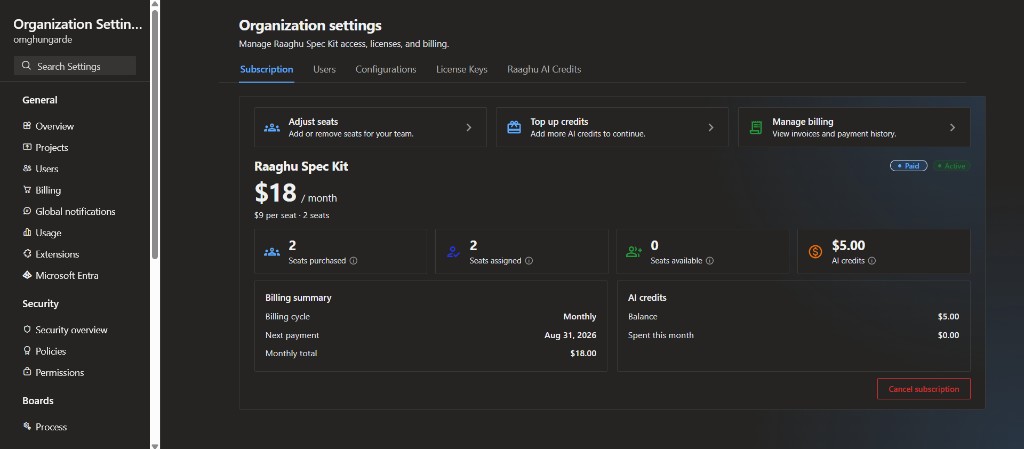Image resolution: width=1024 pixels, height=449 pixels.
Task: Open Manage billing card title
Action: pos(803,121)
